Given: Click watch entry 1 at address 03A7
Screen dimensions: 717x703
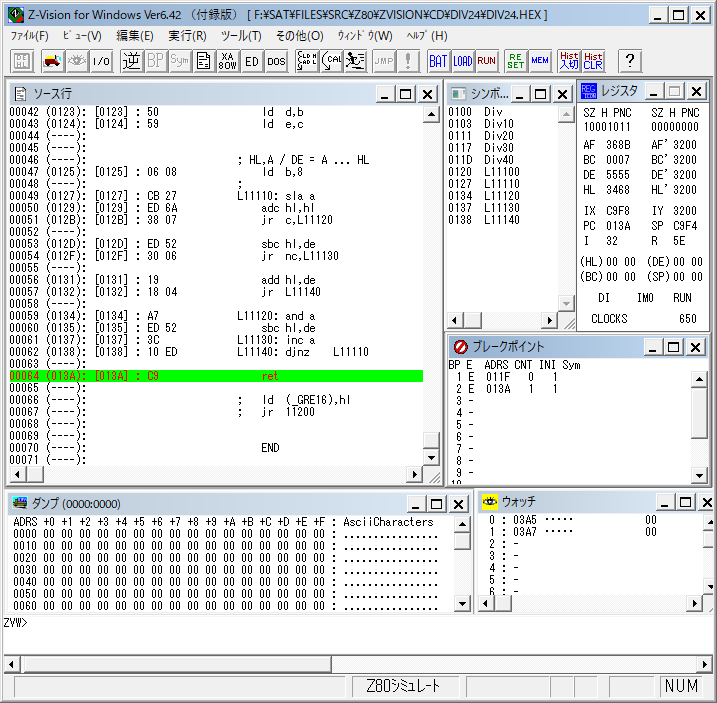Looking at the screenshot, I should 573,532.
